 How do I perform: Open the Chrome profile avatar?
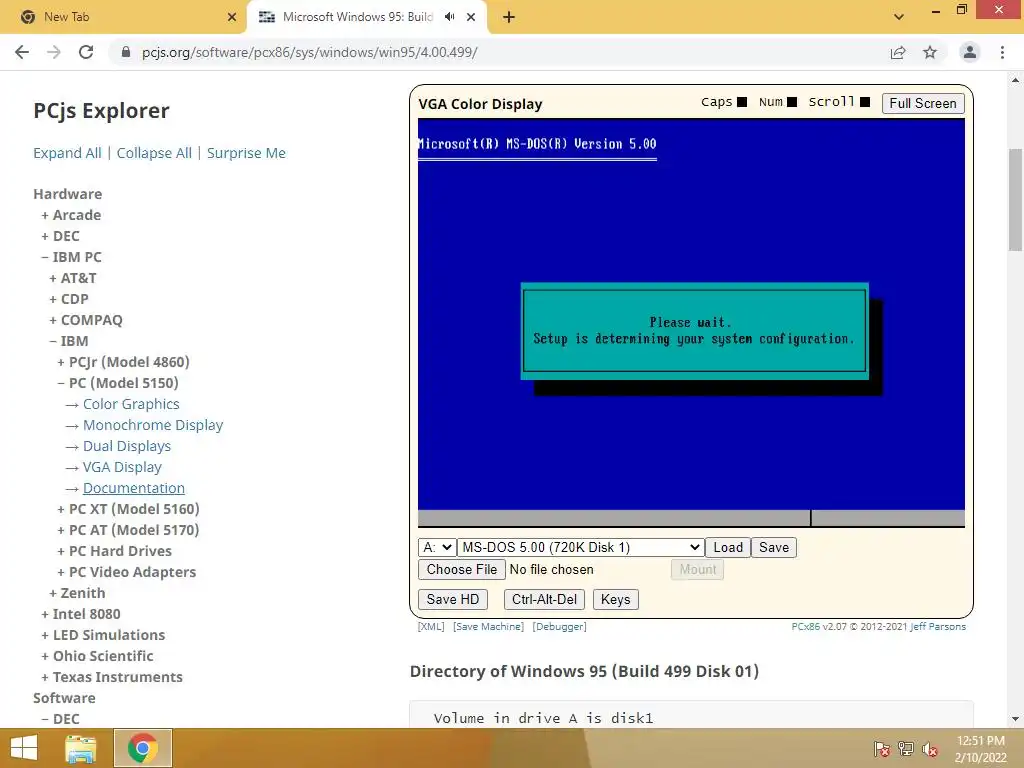970,52
